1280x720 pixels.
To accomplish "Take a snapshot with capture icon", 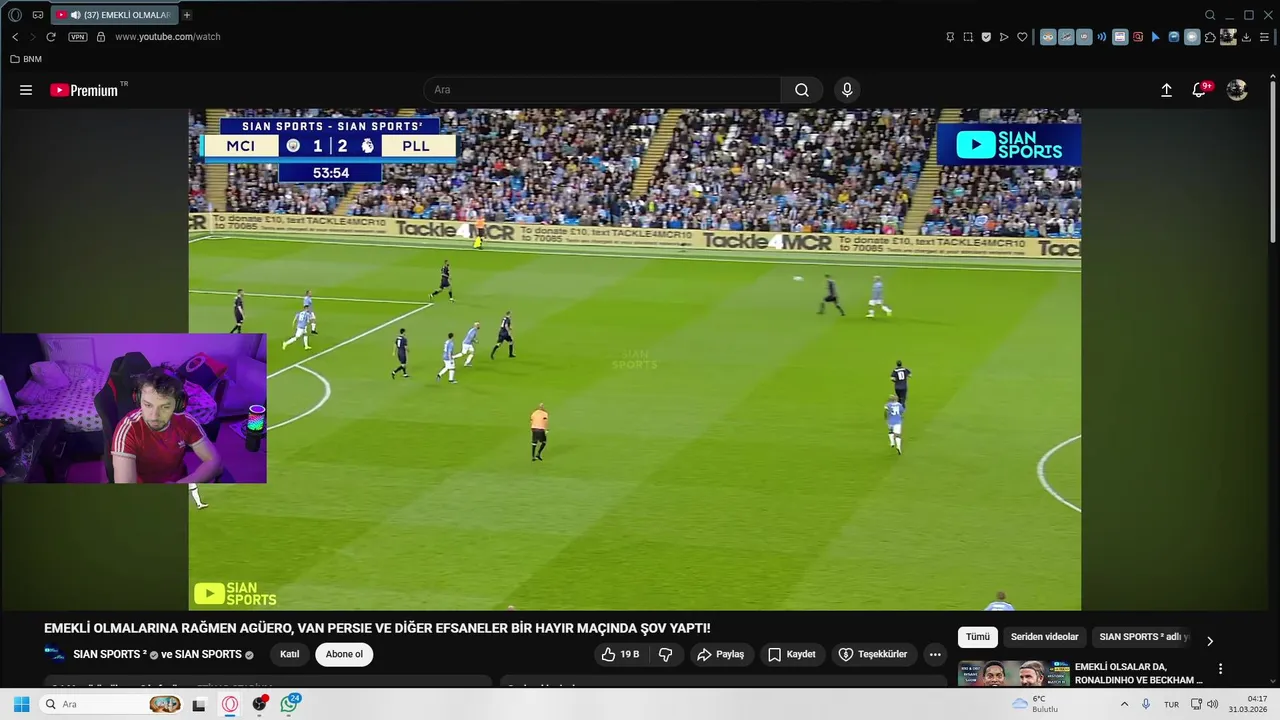I will coord(968,37).
